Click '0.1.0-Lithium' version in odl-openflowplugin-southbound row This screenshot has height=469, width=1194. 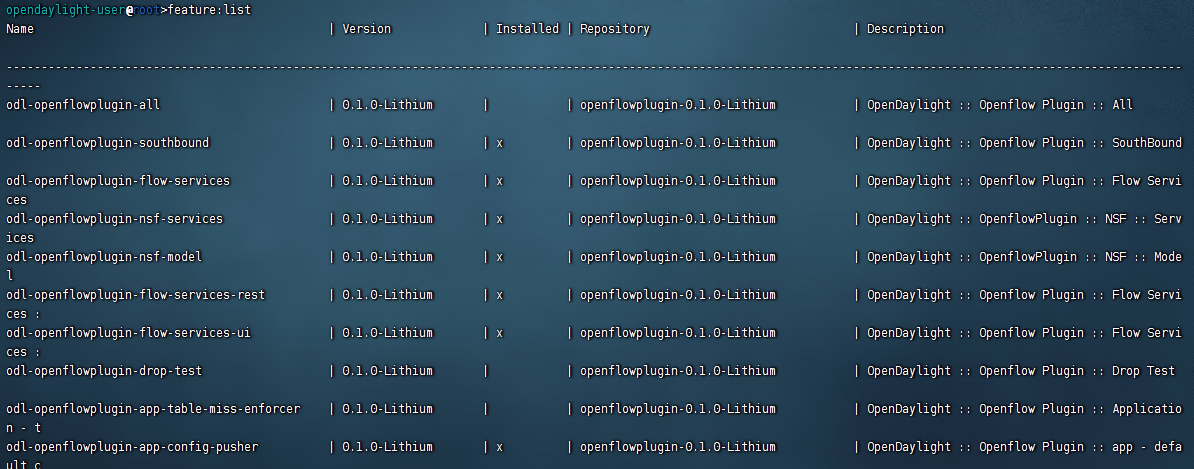click(x=388, y=143)
